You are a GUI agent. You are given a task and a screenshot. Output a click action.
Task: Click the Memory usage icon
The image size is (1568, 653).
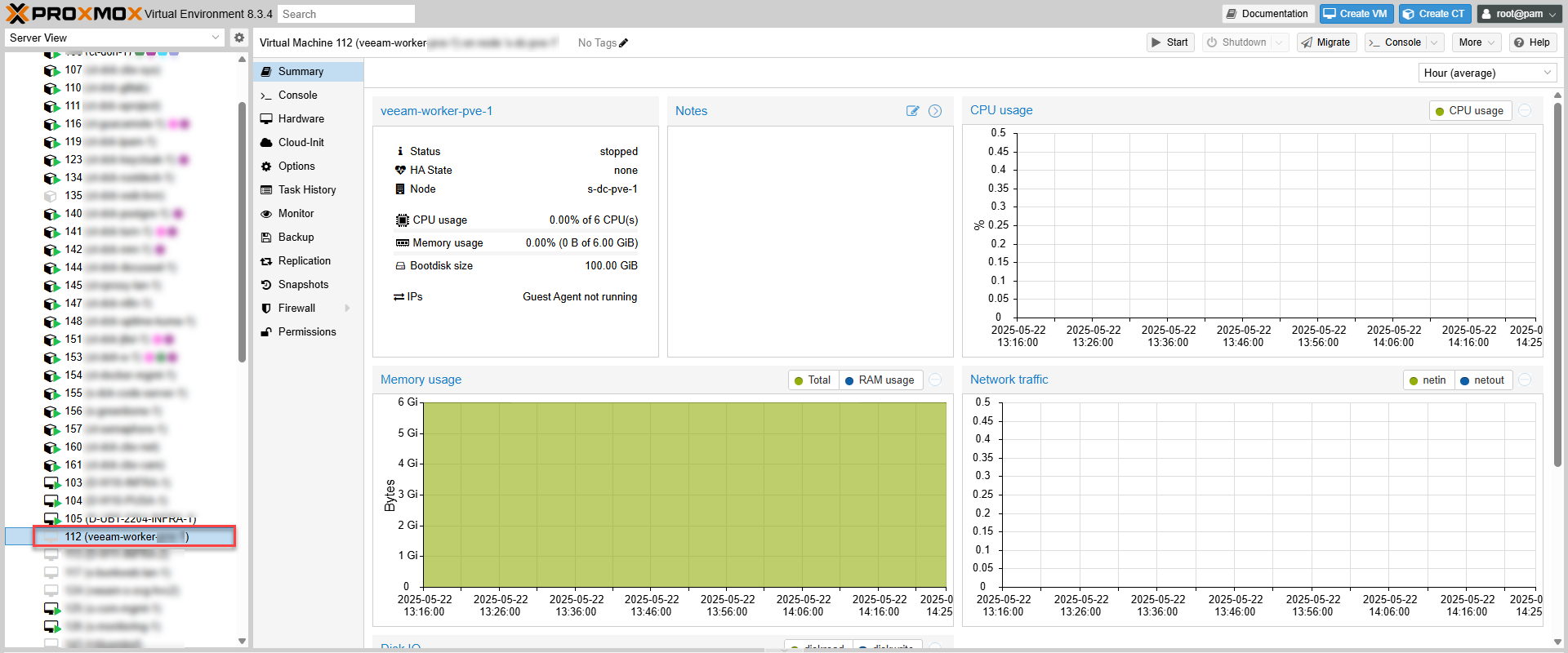pyautogui.click(x=402, y=242)
